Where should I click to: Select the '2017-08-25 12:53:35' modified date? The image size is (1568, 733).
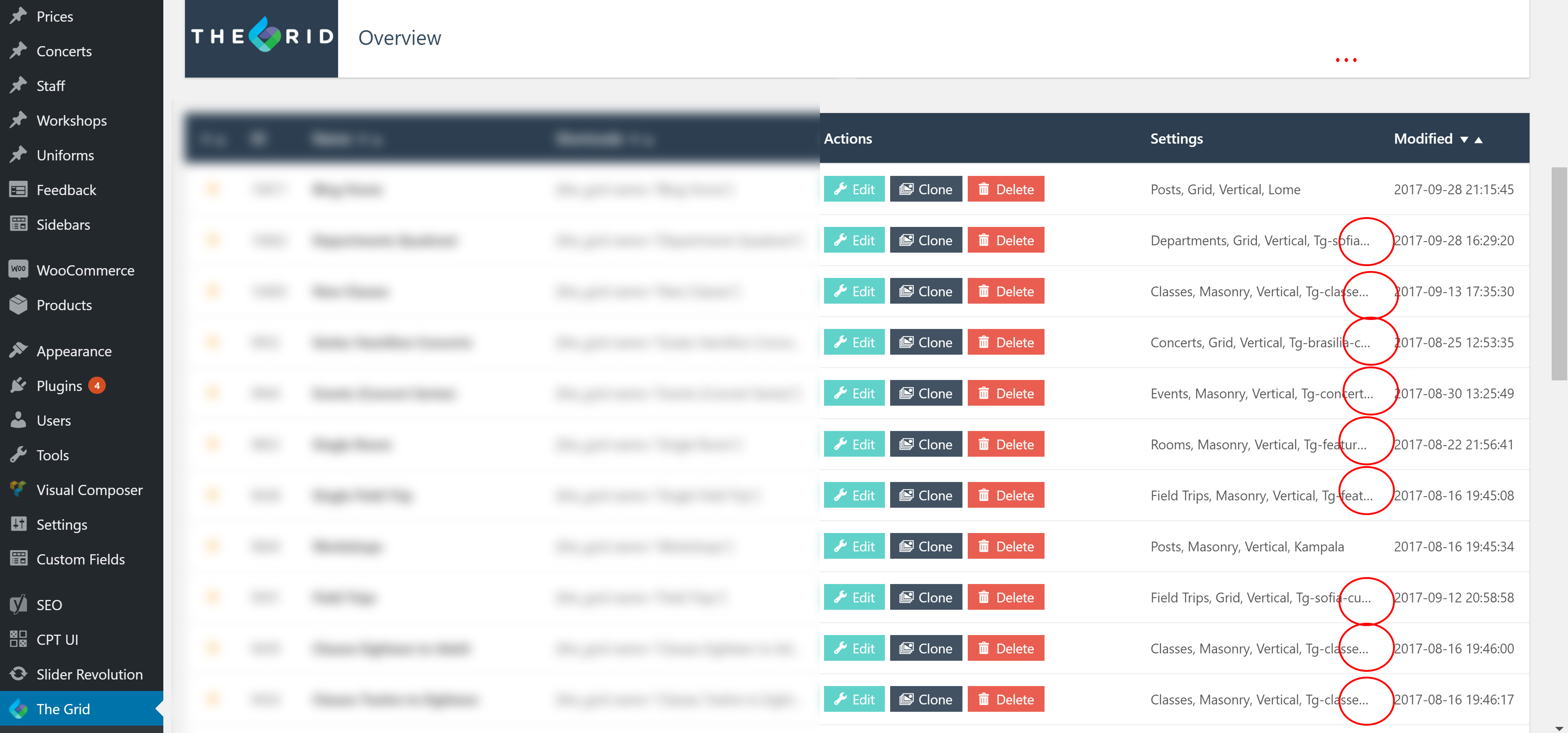[x=1454, y=342]
